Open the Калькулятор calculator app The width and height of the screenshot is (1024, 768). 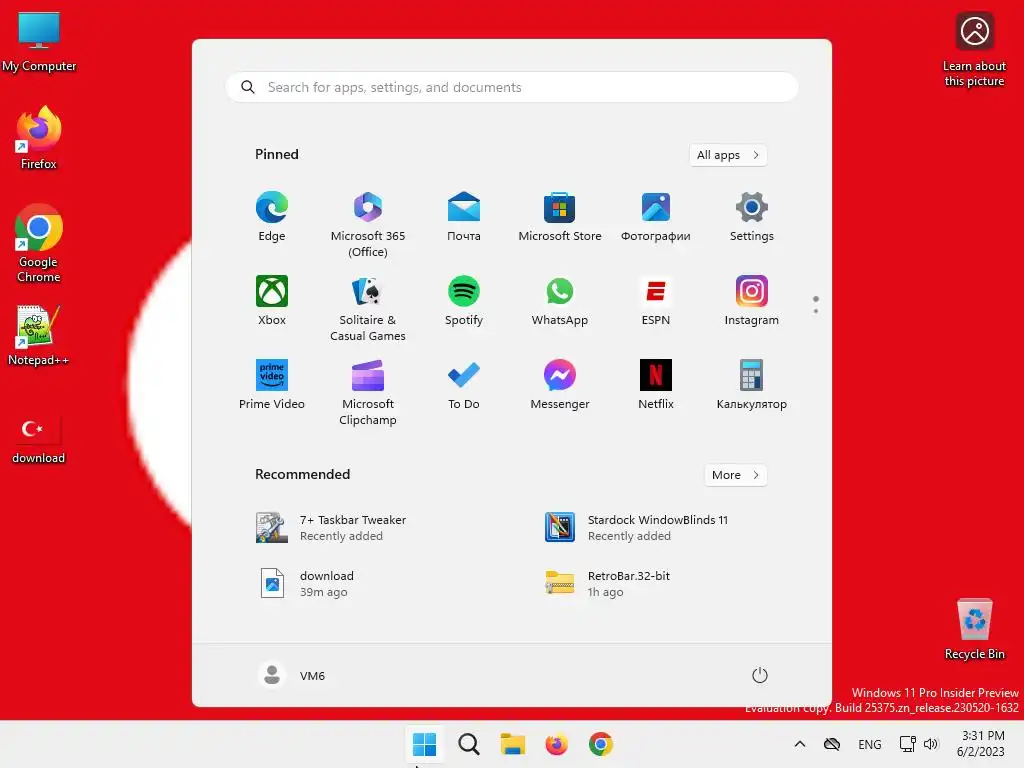coord(752,384)
